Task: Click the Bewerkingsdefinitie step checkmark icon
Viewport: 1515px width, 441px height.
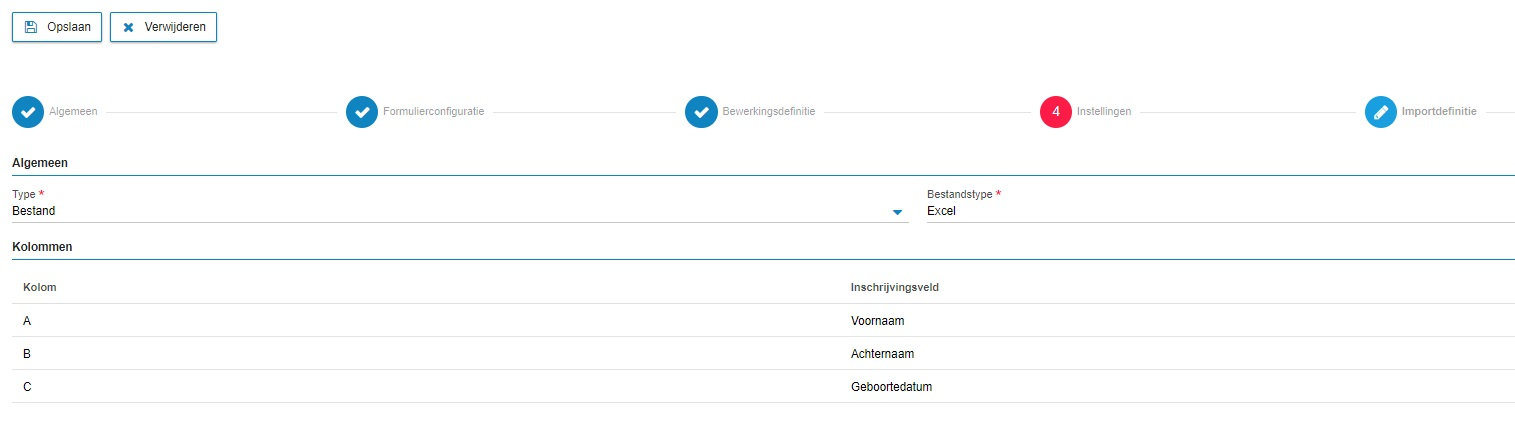Action: click(701, 112)
